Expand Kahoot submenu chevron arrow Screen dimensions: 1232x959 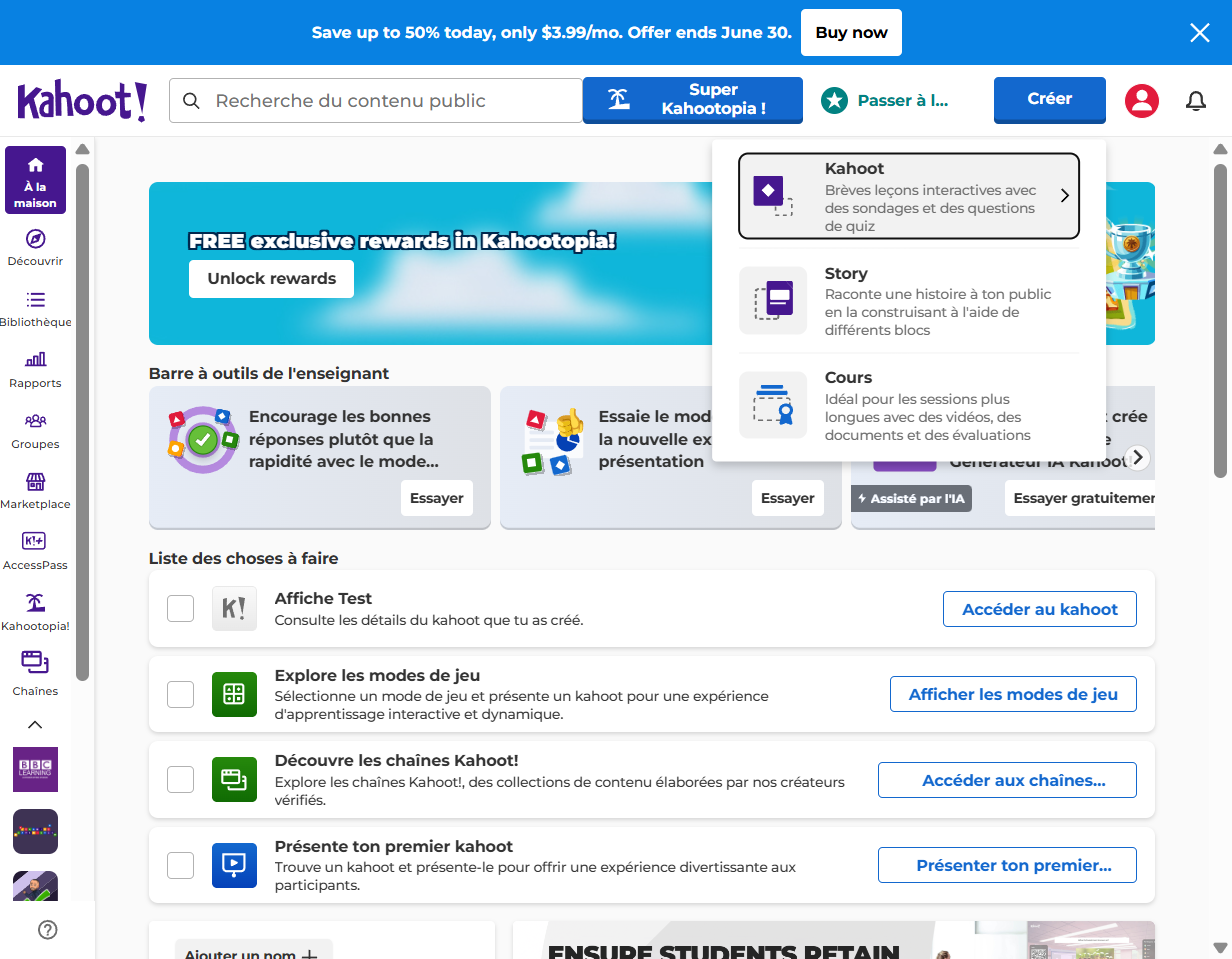(x=1064, y=196)
